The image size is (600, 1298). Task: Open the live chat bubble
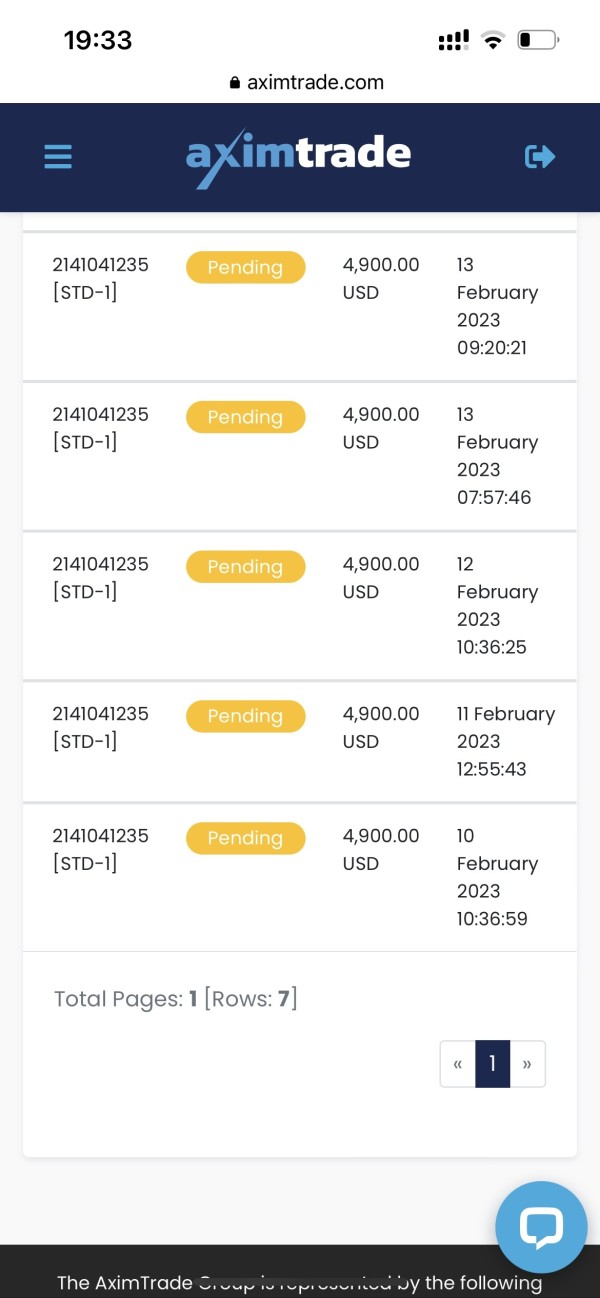pos(541,1227)
